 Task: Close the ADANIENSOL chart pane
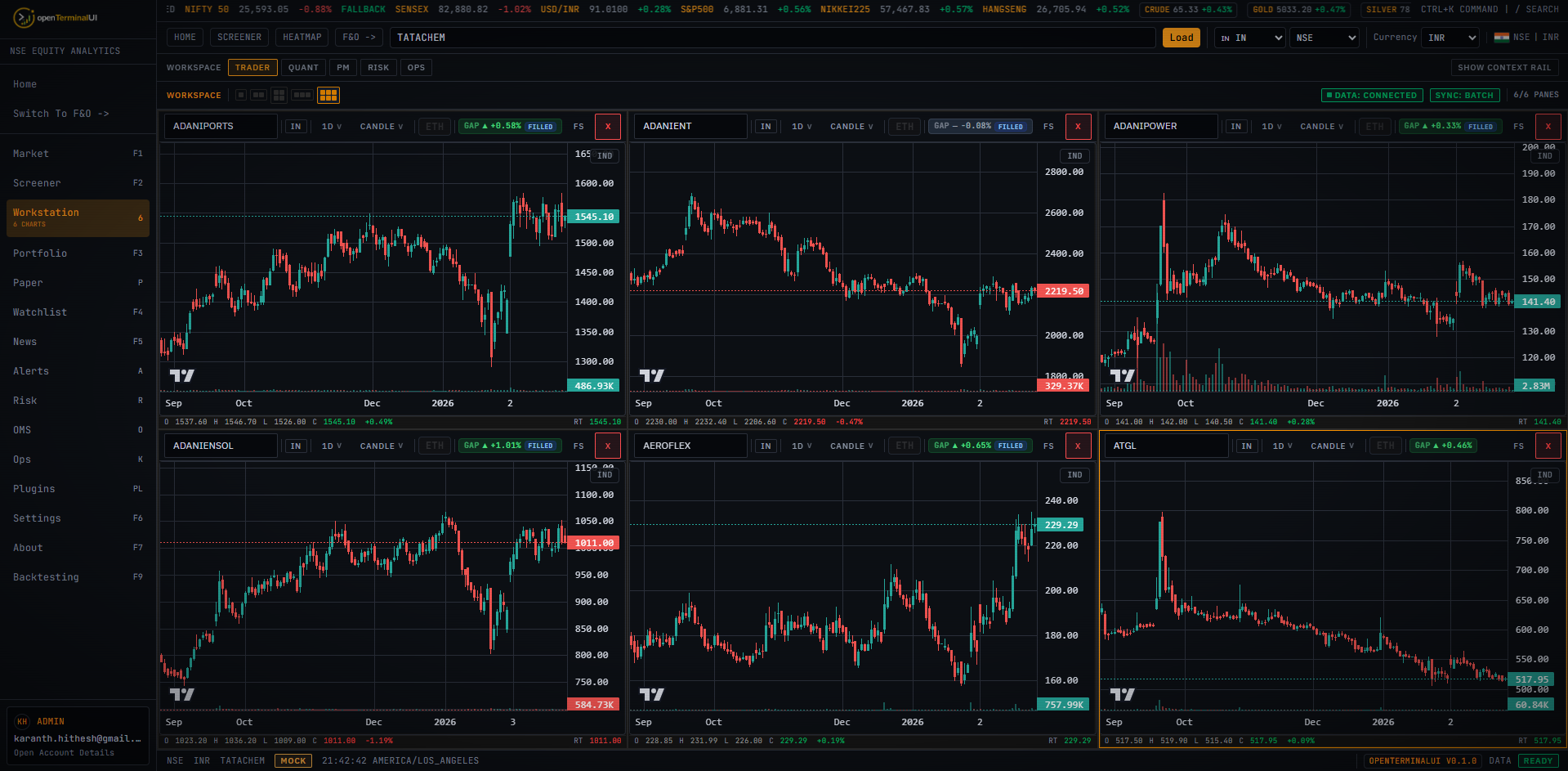pyautogui.click(x=608, y=446)
